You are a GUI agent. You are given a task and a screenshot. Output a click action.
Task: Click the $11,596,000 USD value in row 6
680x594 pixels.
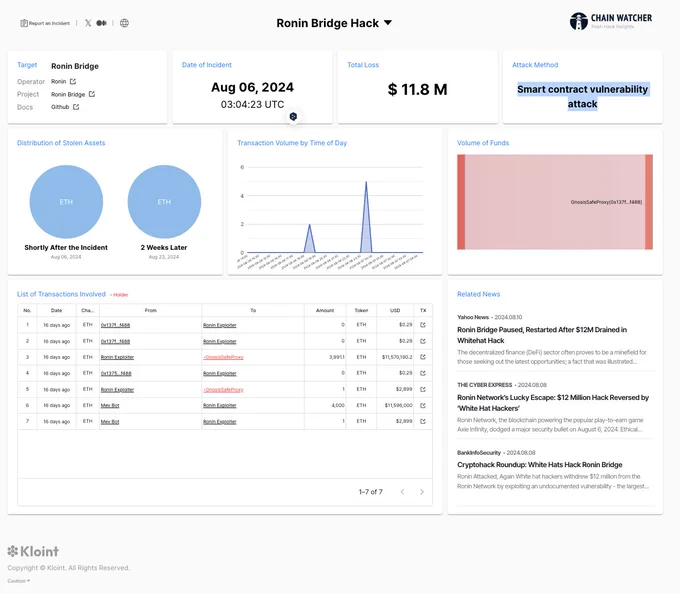[x=398, y=405]
